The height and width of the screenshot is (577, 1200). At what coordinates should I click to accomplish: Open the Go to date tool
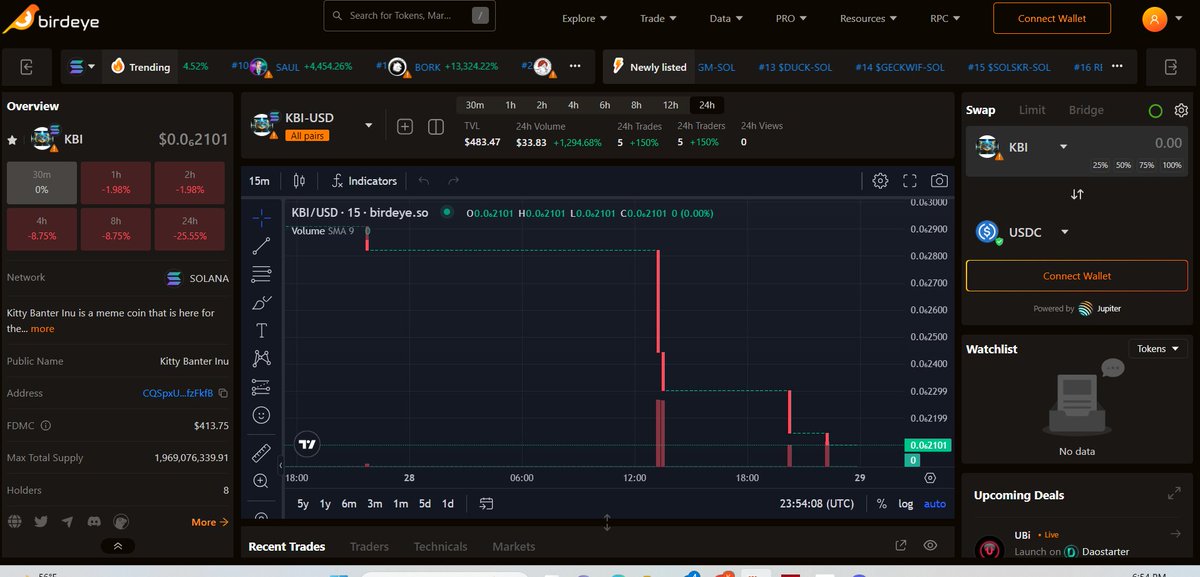[487, 504]
